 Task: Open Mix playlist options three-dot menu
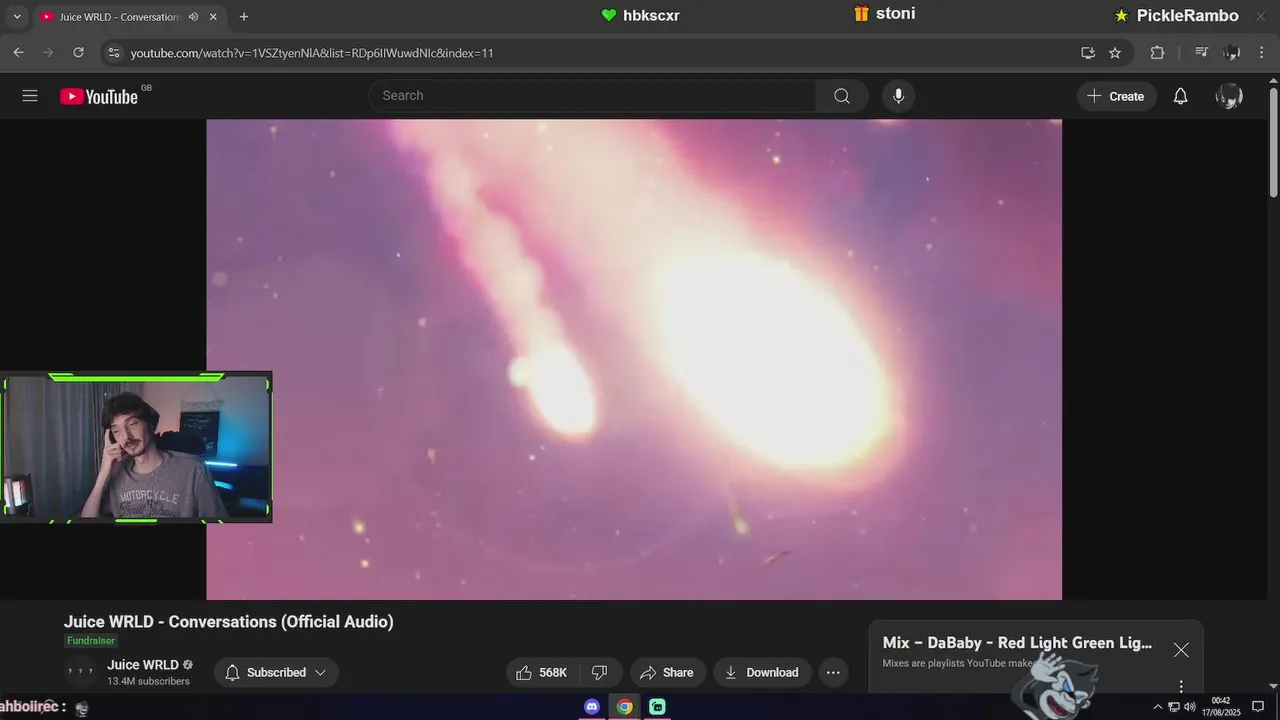(1181, 686)
